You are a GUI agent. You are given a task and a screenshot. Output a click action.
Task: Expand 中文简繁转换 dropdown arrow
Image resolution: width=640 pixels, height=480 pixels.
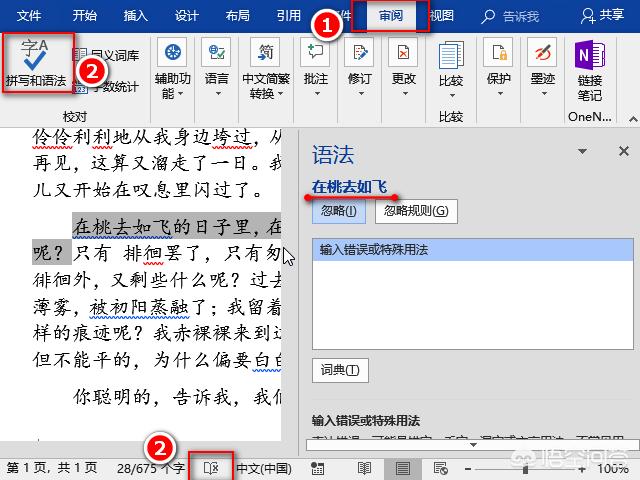pyautogui.click(x=280, y=94)
